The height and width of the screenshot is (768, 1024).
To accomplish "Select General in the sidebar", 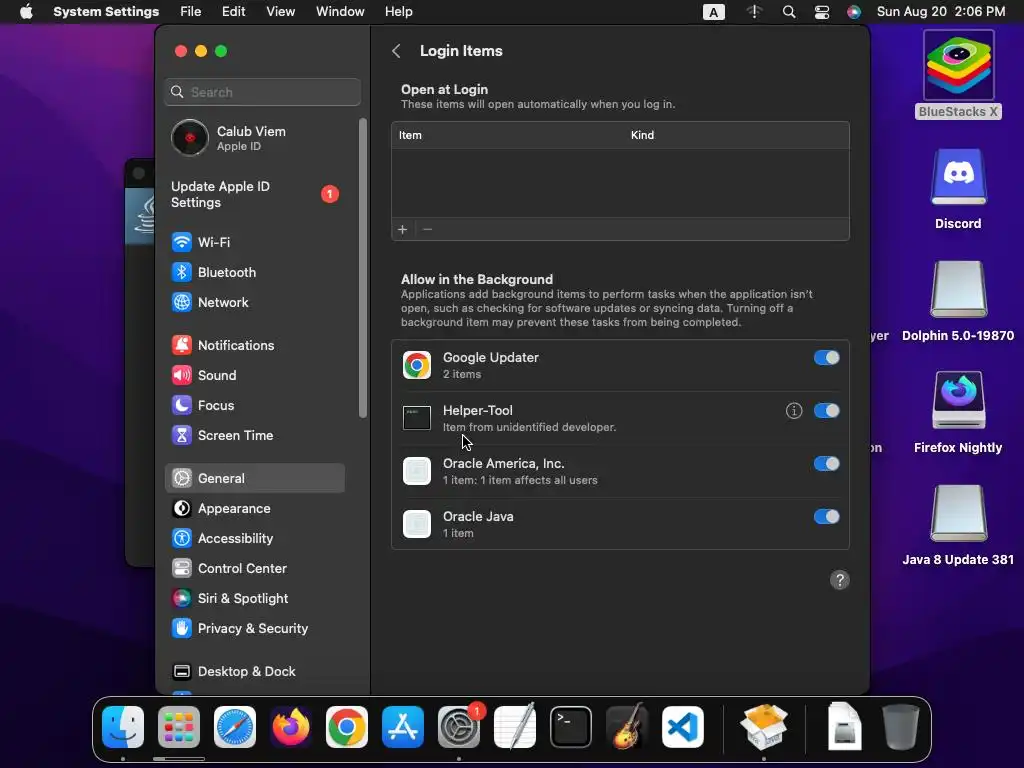I will click(x=255, y=479).
